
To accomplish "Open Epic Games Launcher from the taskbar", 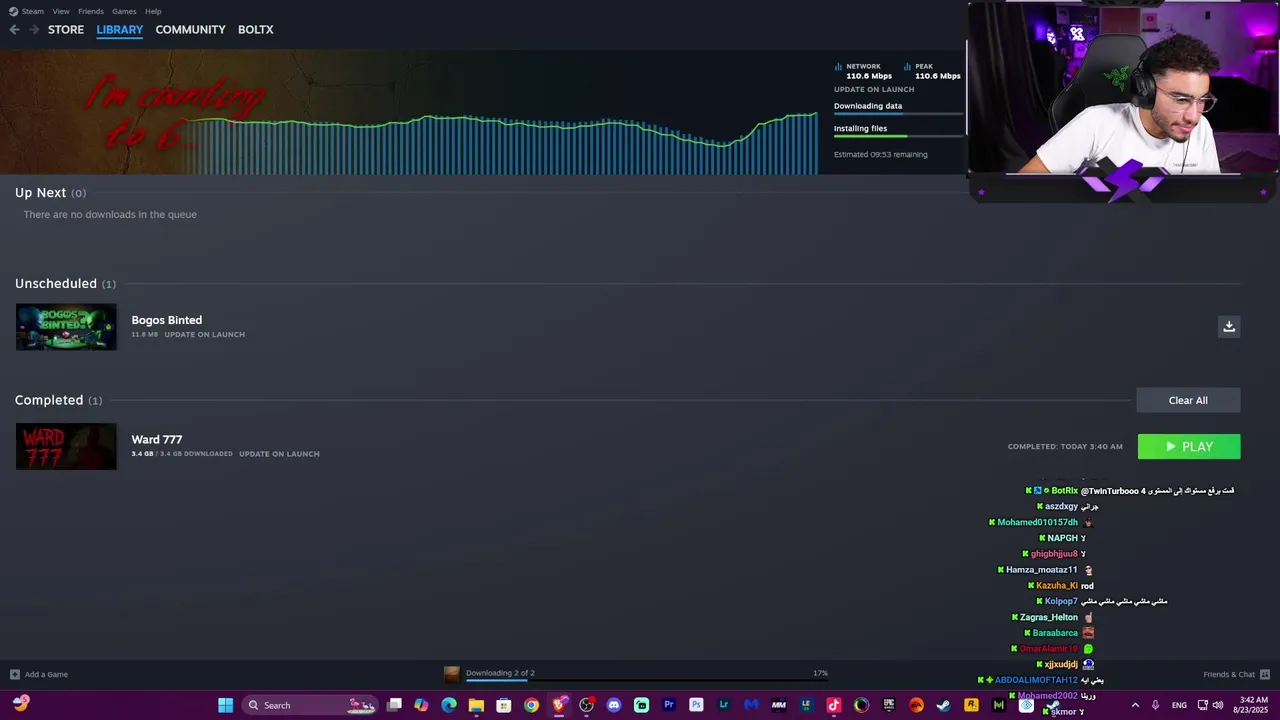I will 889,705.
